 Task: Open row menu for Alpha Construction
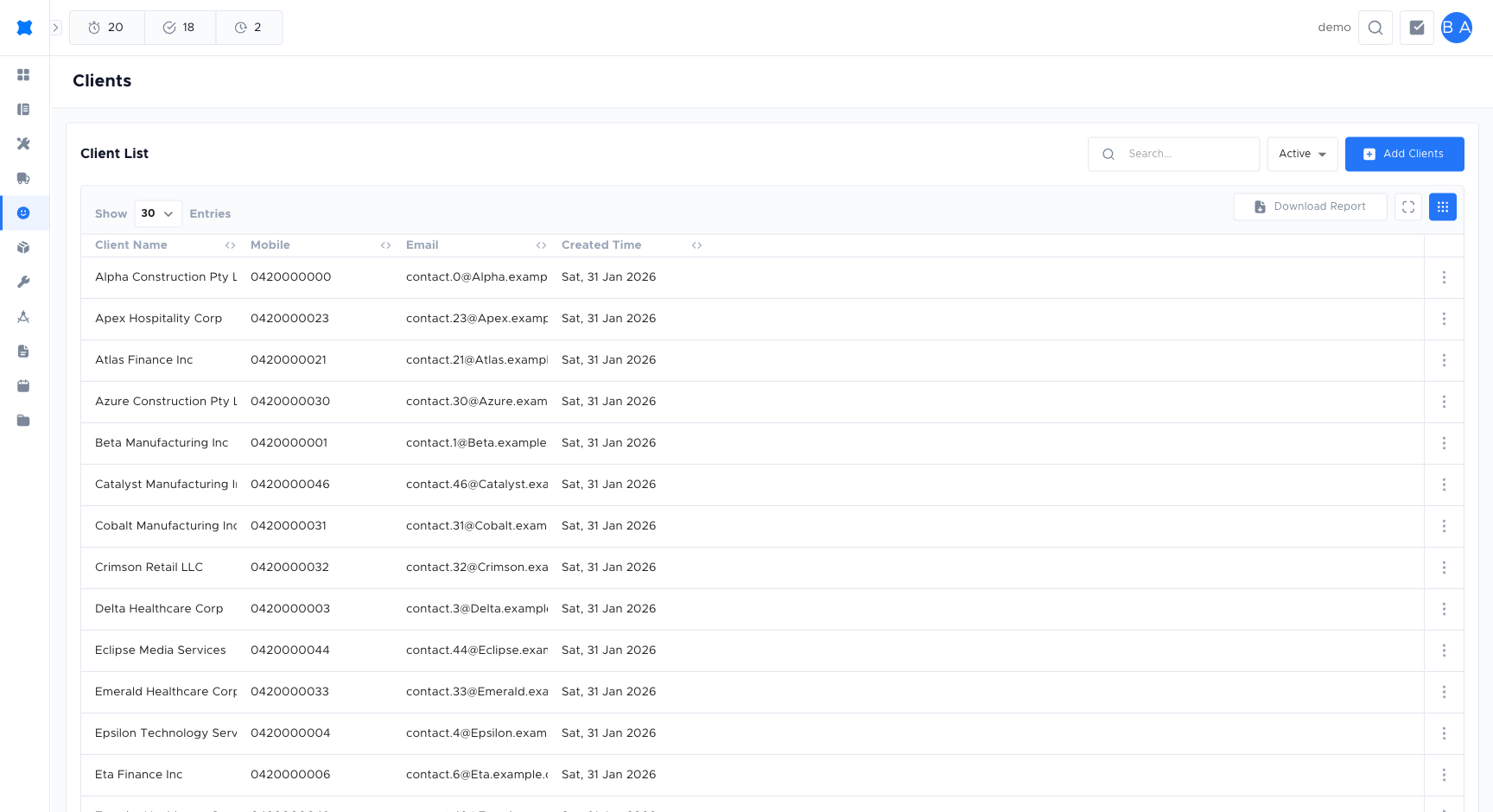coord(1444,277)
